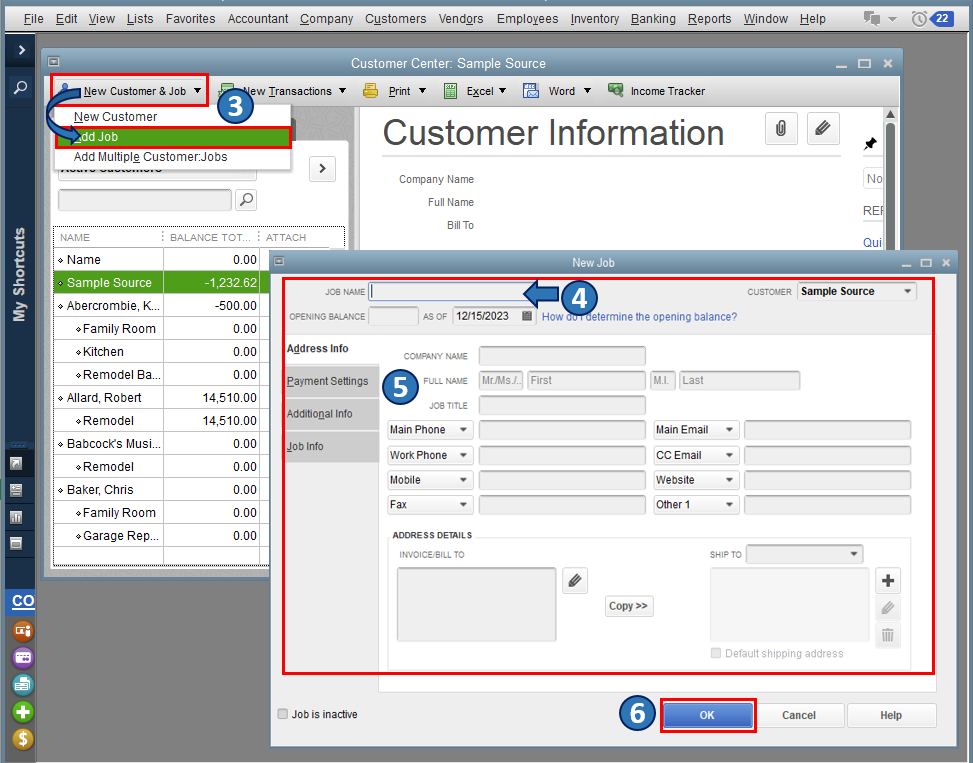Check the Job is inactive checkbox
The height and width of the screenshot is (763, 973).
pyautogui.click(x=283, y=714)
